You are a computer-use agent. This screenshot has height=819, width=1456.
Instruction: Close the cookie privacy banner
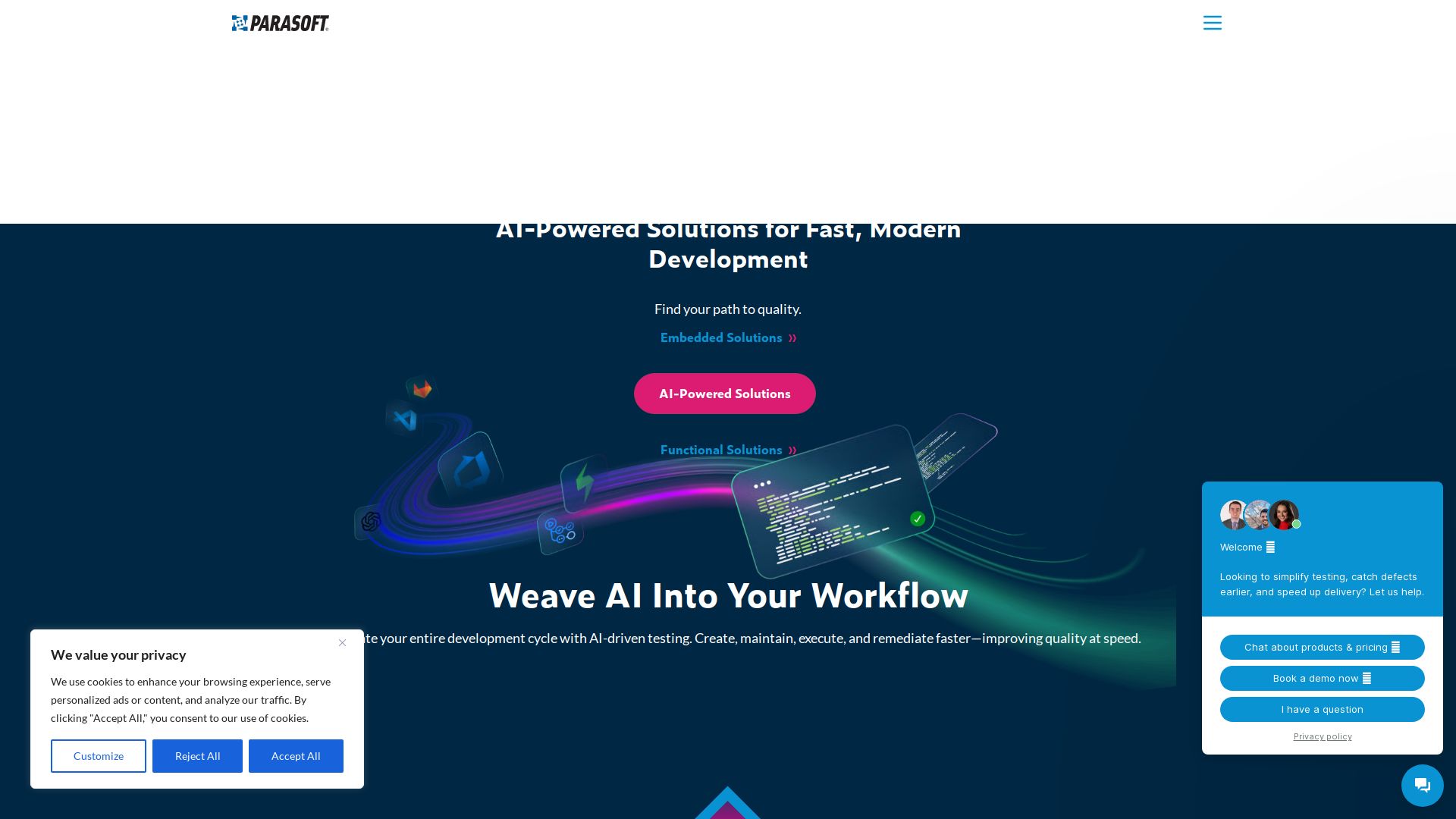point(342,643)
